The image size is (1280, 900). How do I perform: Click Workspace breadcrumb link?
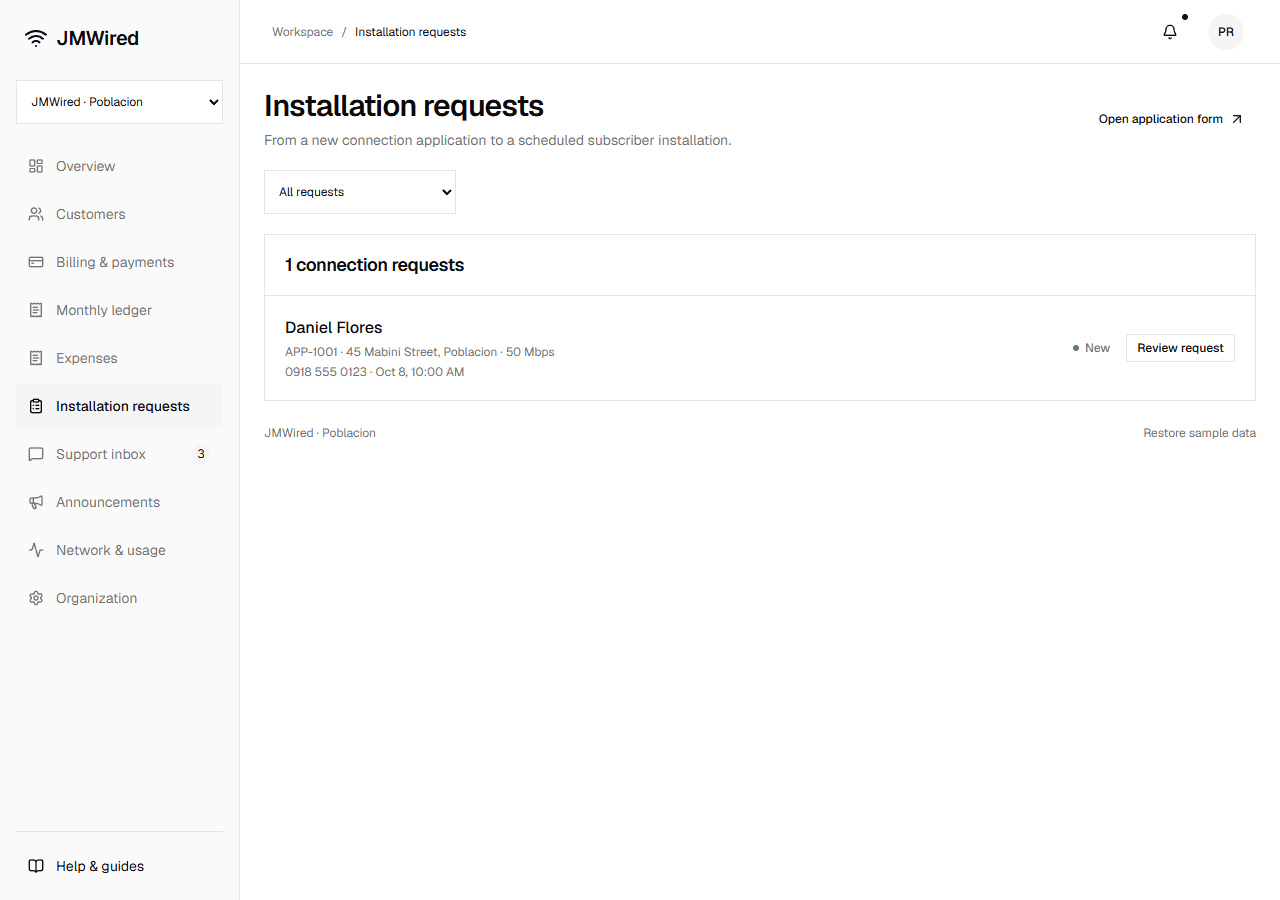click(302, 32)
